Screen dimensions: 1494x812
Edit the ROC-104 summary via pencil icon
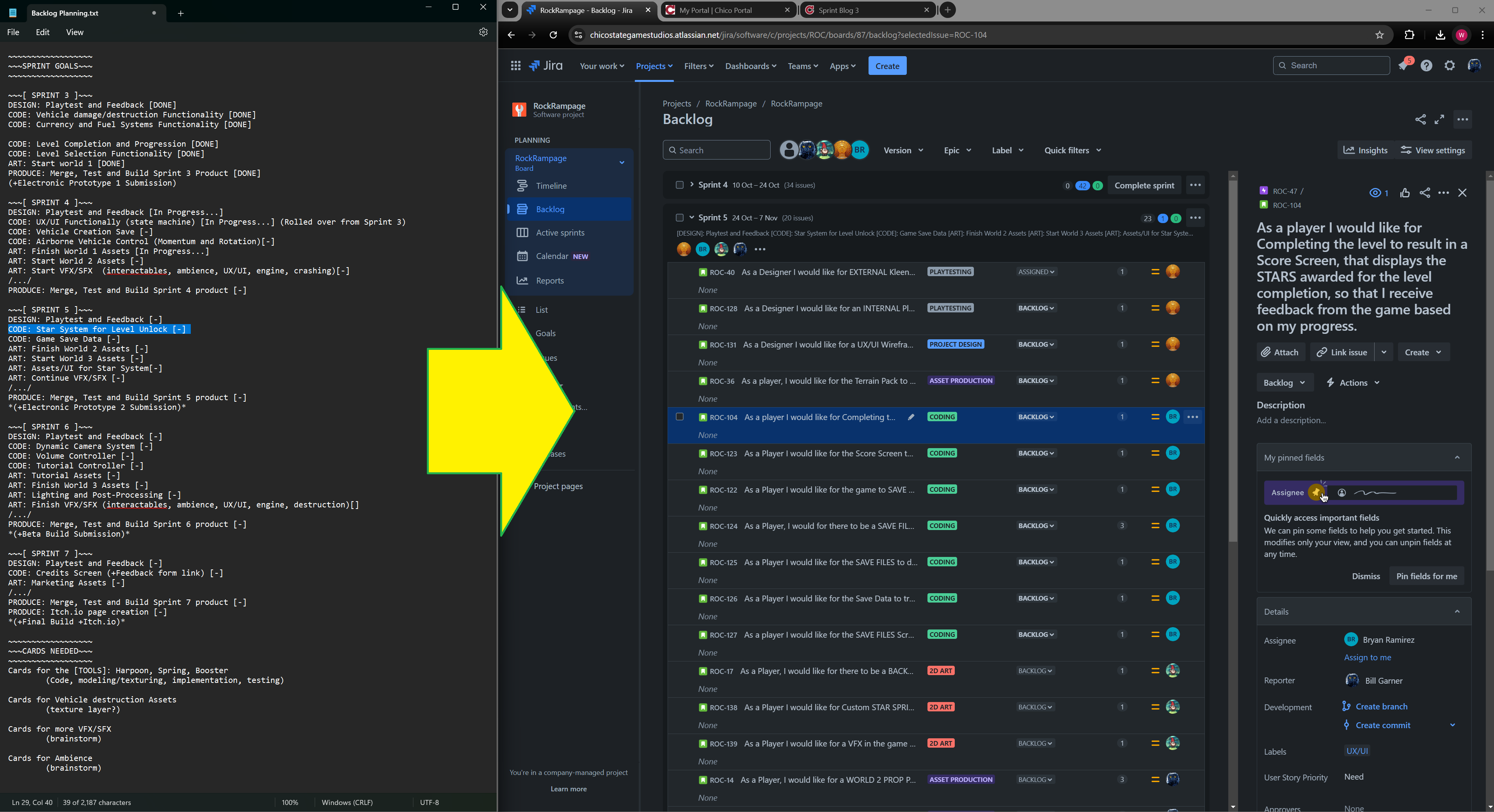[x=911, y=417]
